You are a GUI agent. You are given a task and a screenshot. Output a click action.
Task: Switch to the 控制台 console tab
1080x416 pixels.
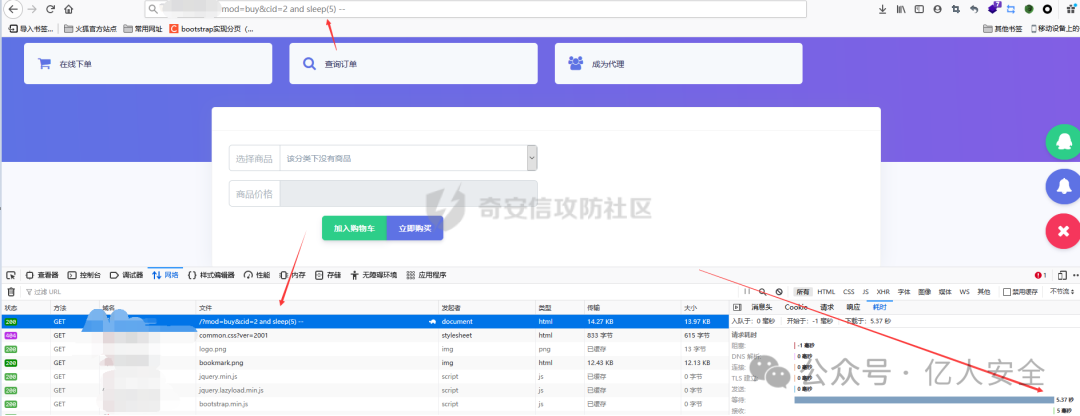coord(84,275)
